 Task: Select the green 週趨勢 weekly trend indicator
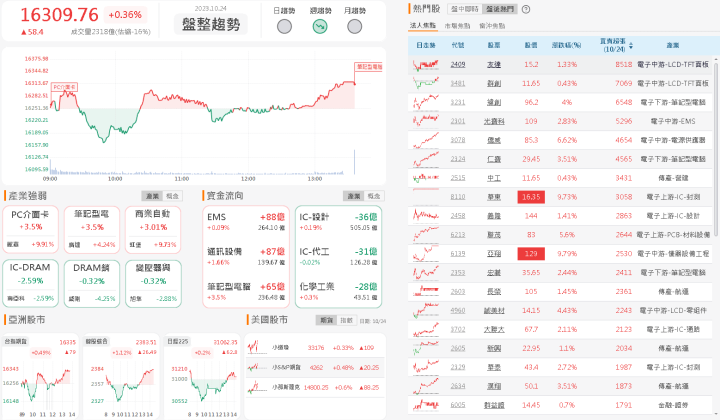[320, 27]
